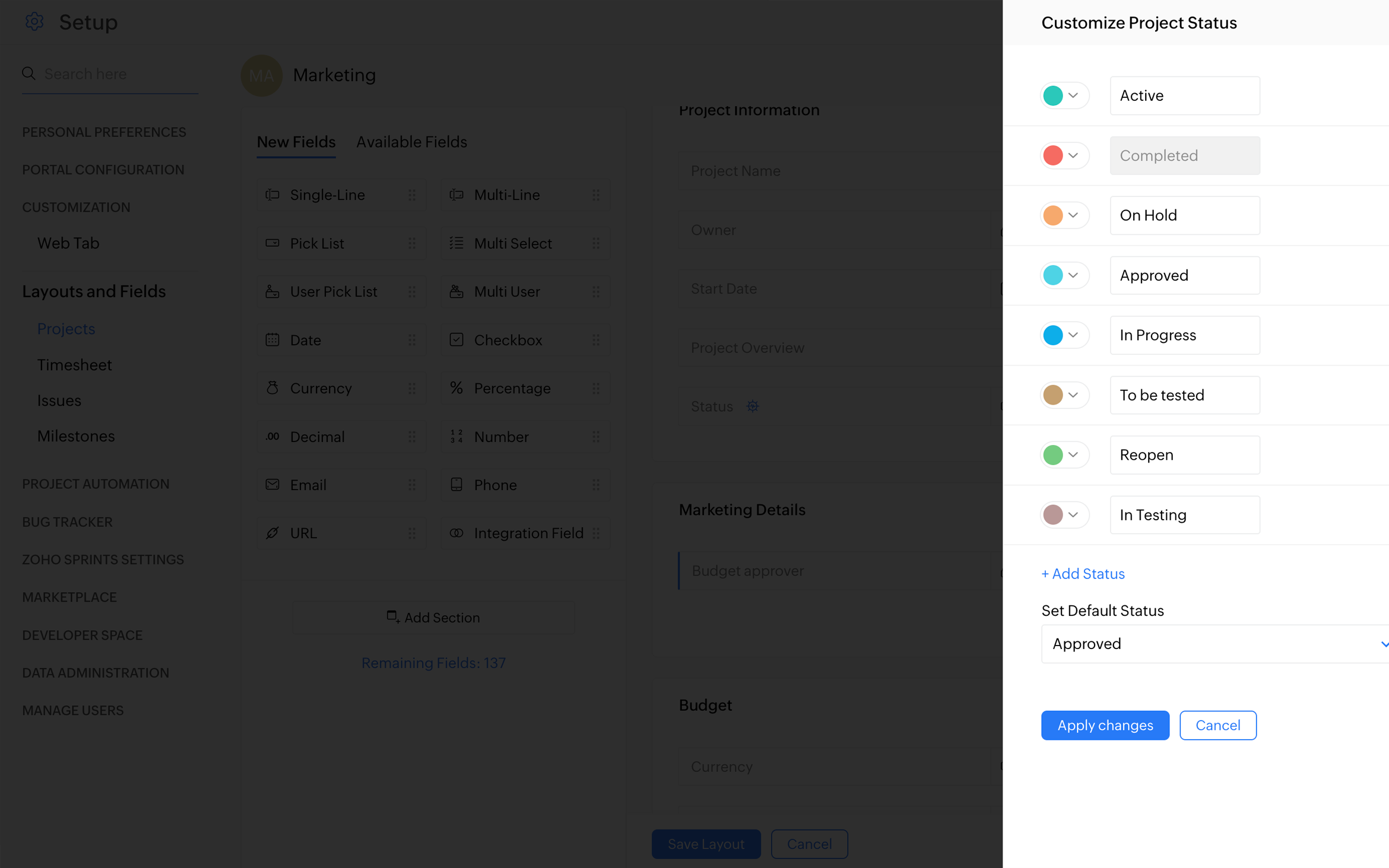
Task: Expand color dropdown for Active status
Action: [1073, 96]
